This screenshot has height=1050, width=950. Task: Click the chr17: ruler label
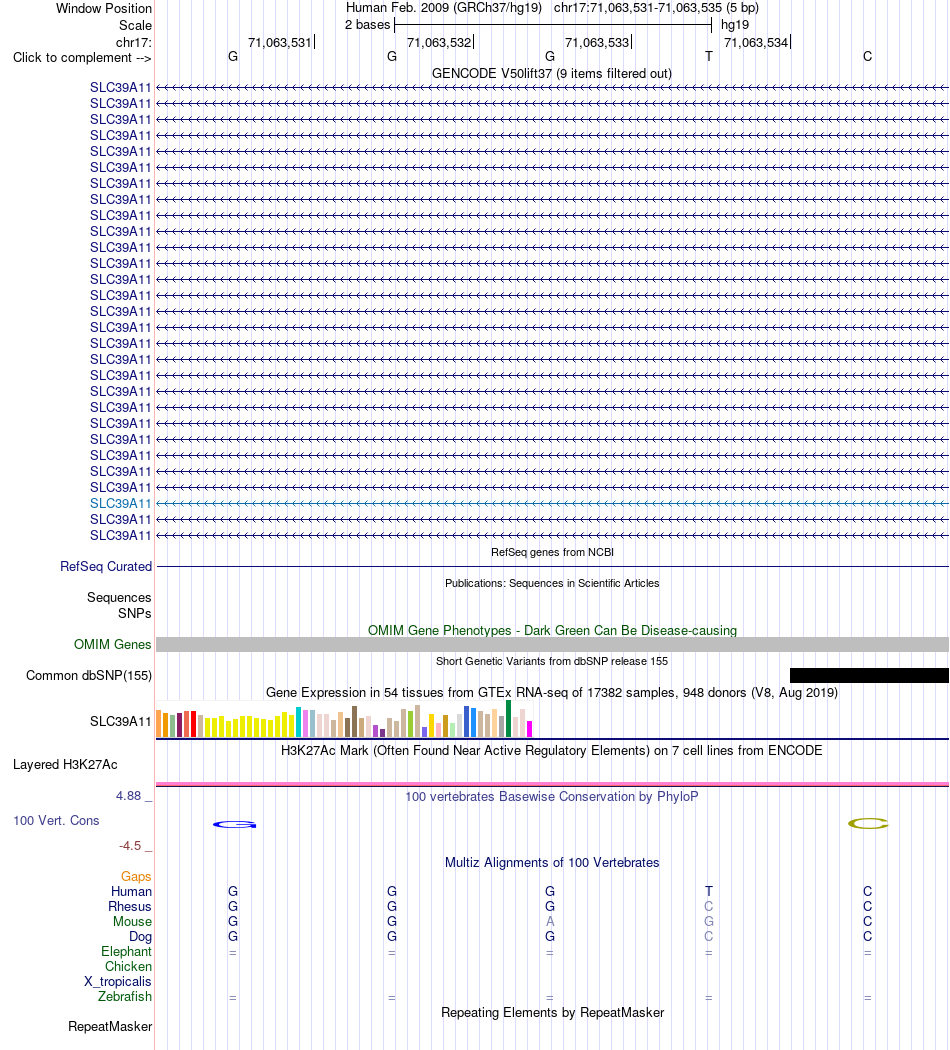(133, 42)
